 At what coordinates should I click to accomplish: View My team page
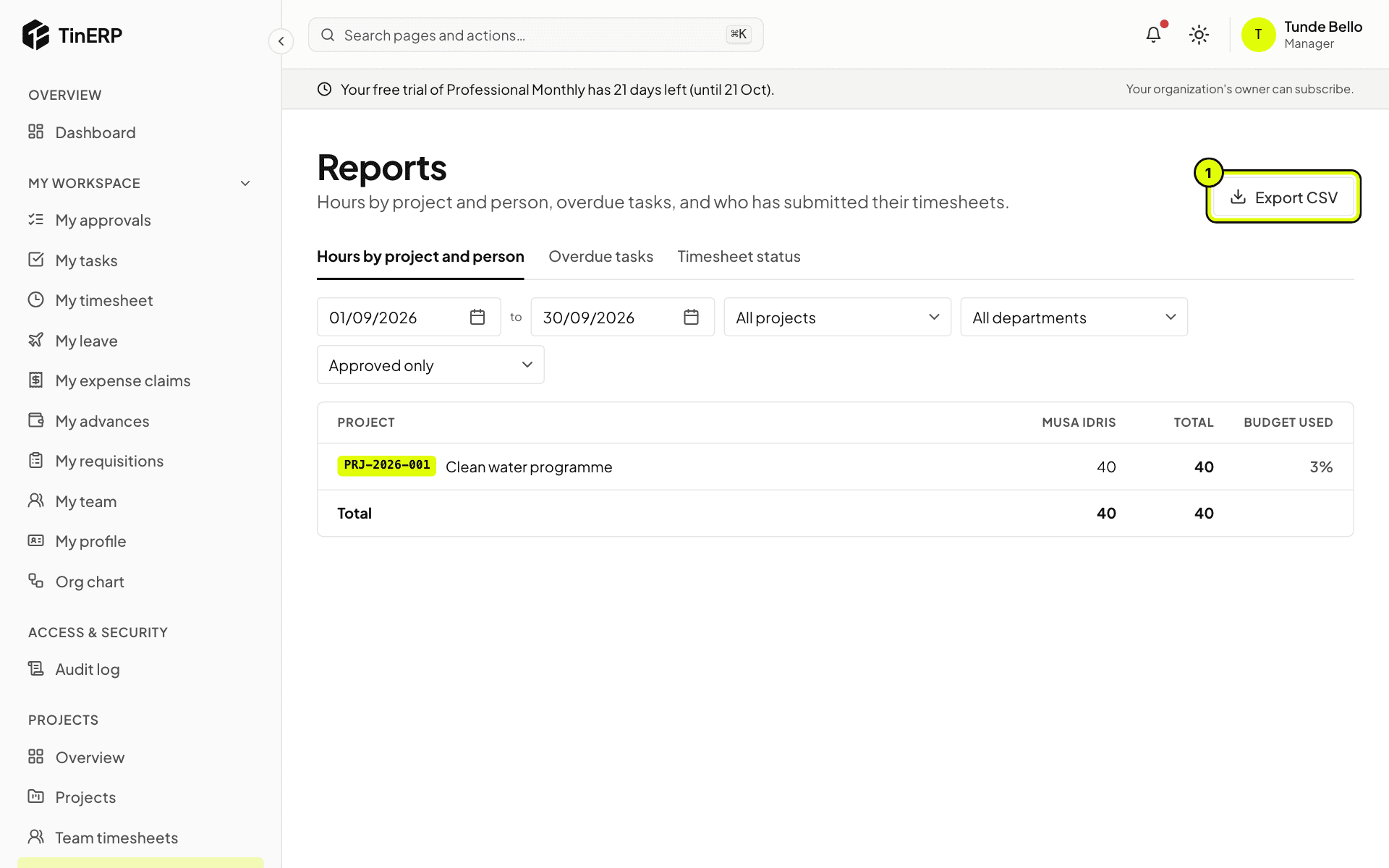(x=140, y=501)
